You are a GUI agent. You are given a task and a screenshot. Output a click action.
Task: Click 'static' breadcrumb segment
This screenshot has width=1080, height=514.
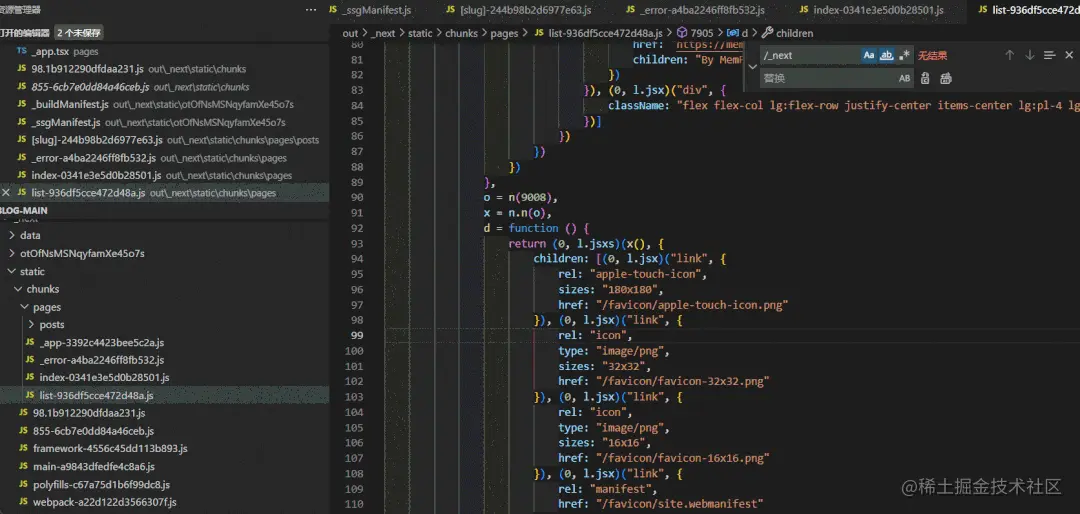[420, 33]
